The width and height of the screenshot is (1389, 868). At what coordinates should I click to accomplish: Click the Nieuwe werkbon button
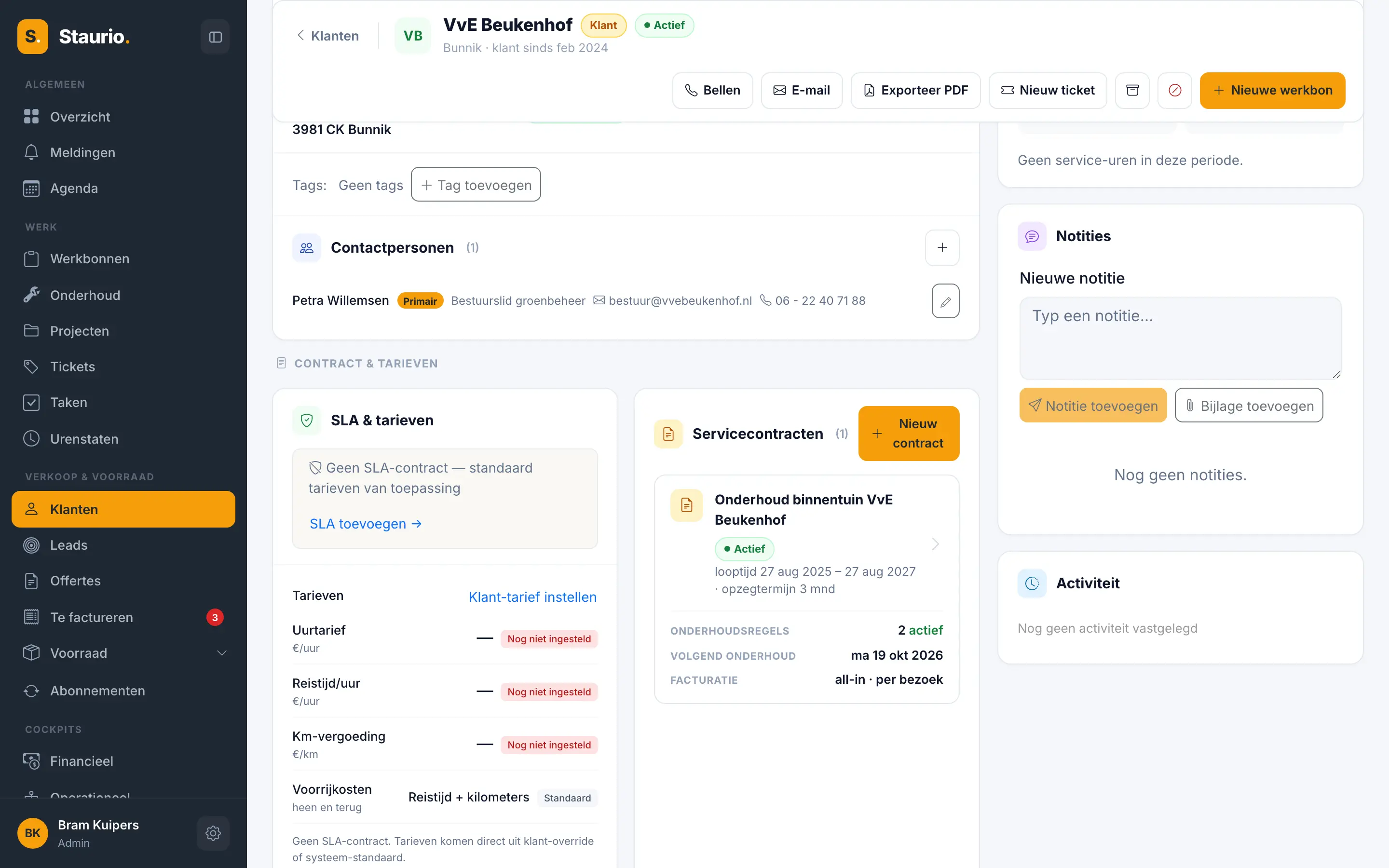tap(1272, 90)
